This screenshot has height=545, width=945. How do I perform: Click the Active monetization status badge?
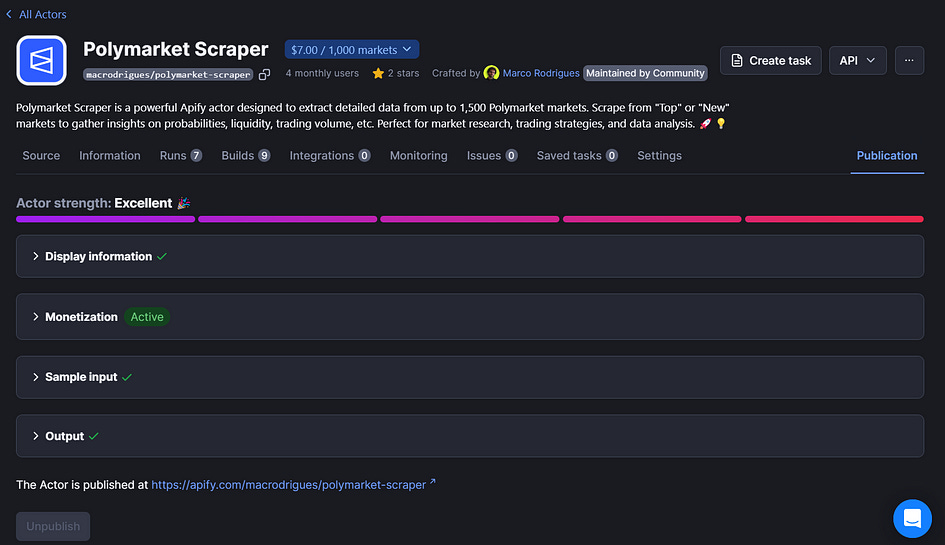coord(146,317)
